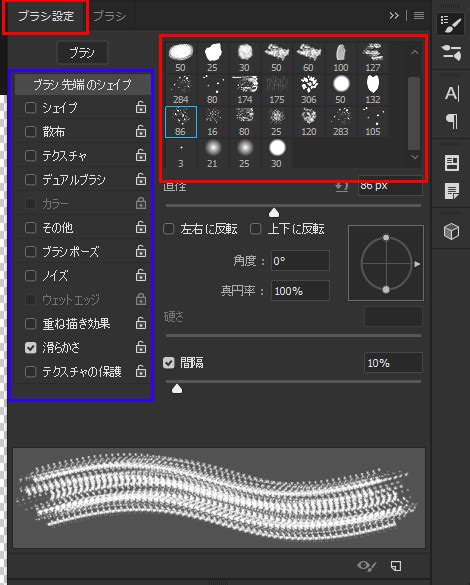Toggle lock for テクスチャの保護
This screenshot has width=470, height=585.
[x=141, y=371]
